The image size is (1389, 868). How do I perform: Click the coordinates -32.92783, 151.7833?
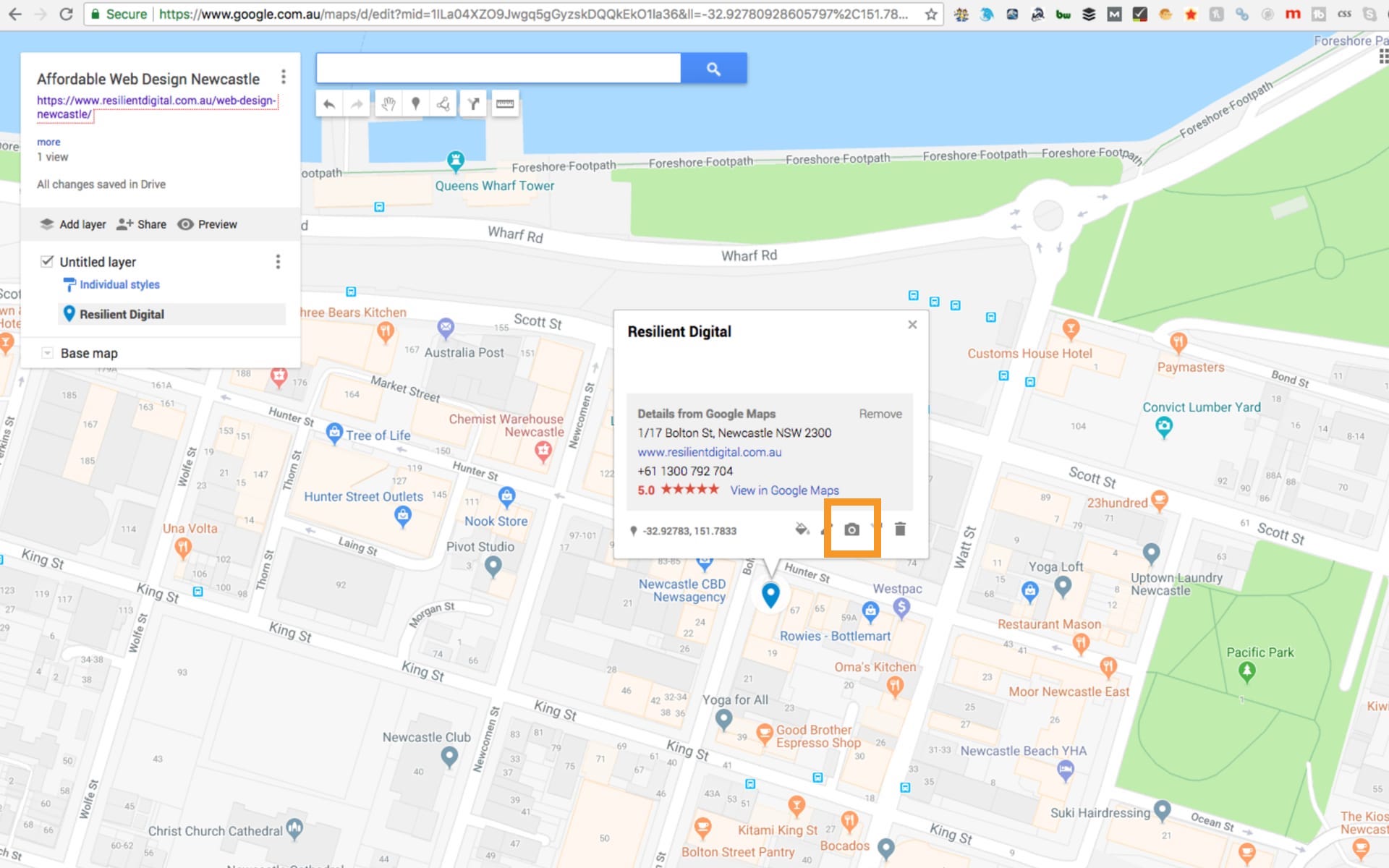689,531
